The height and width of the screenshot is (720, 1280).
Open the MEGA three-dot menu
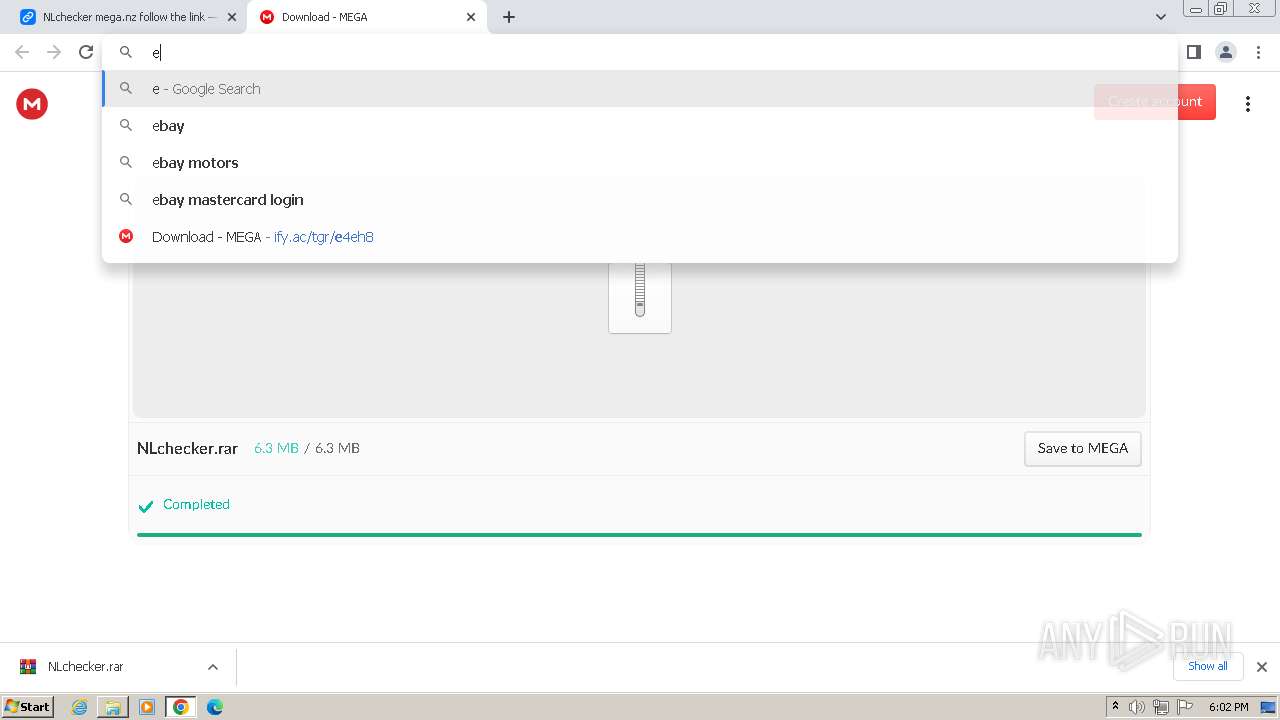1247,104
